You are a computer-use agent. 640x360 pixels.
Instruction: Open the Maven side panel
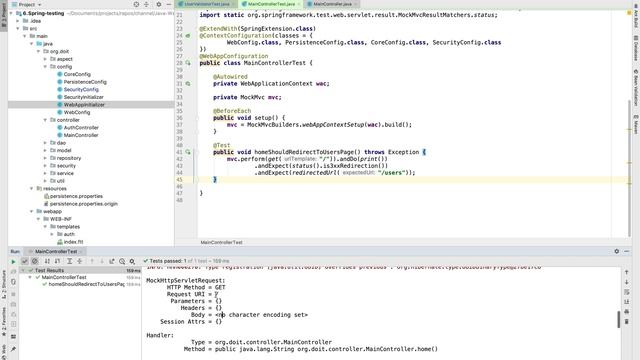[x=636, y=124]
